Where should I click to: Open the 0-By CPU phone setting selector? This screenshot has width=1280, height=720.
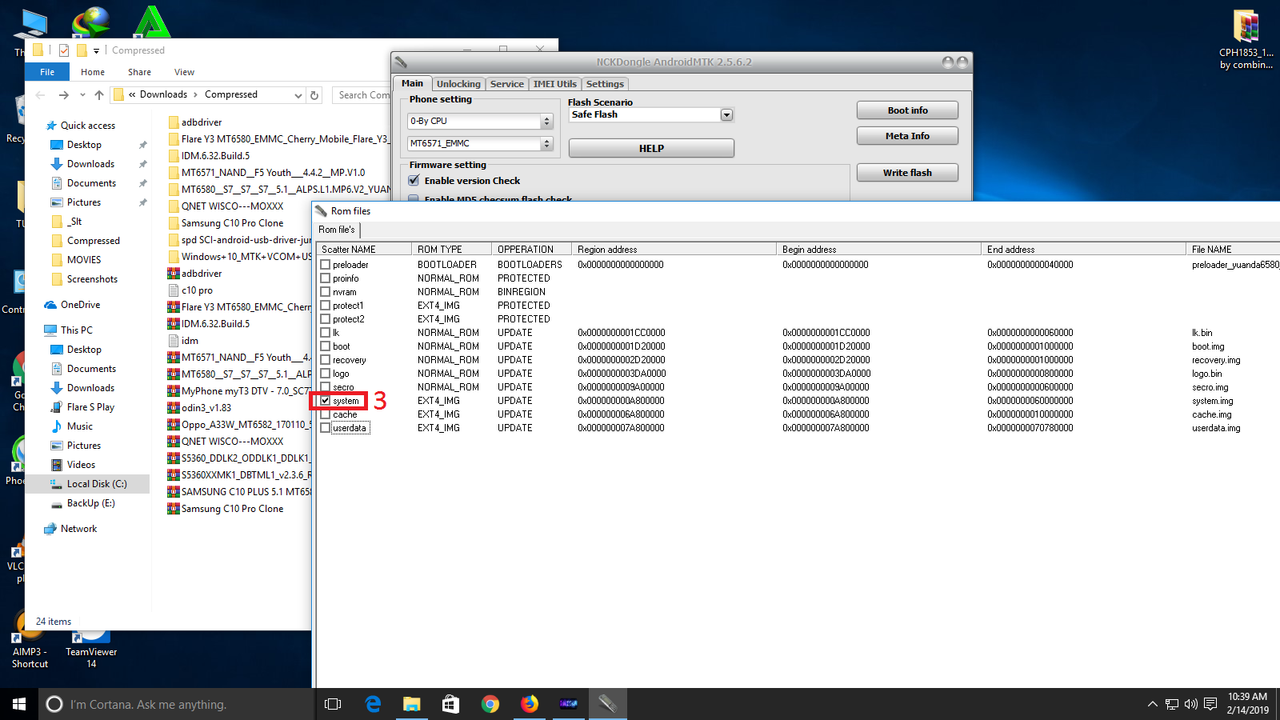coord(546,119)
